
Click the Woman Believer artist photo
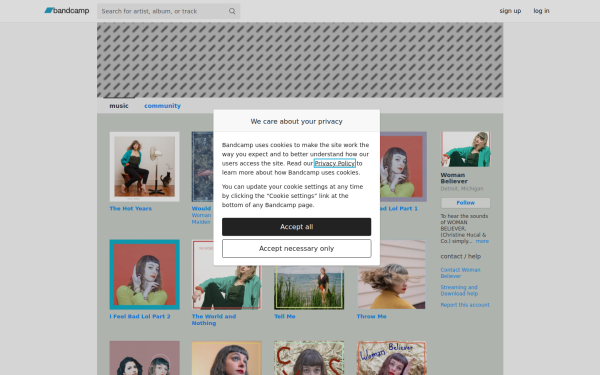tap(465, 149)
